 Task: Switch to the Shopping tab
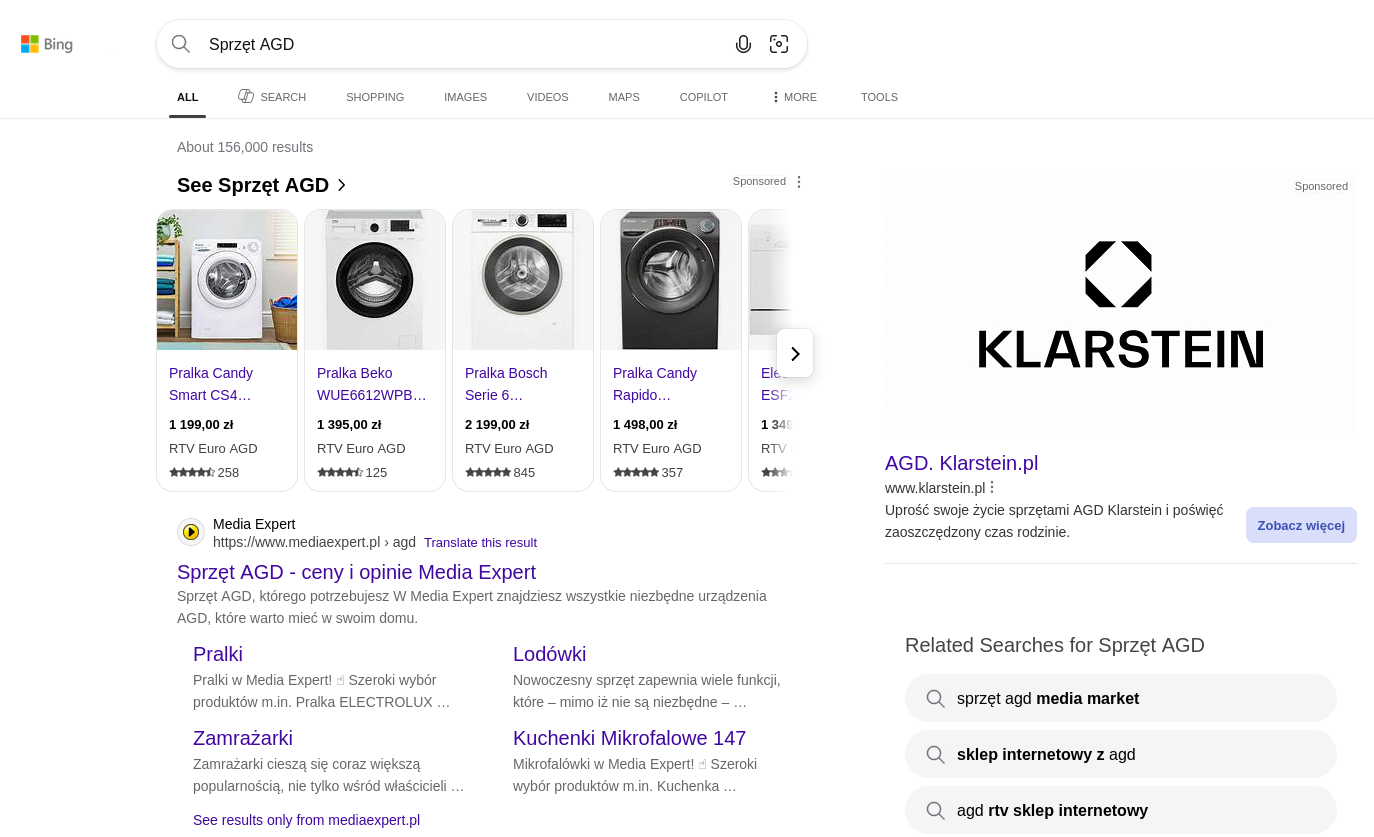coord(375,97)
